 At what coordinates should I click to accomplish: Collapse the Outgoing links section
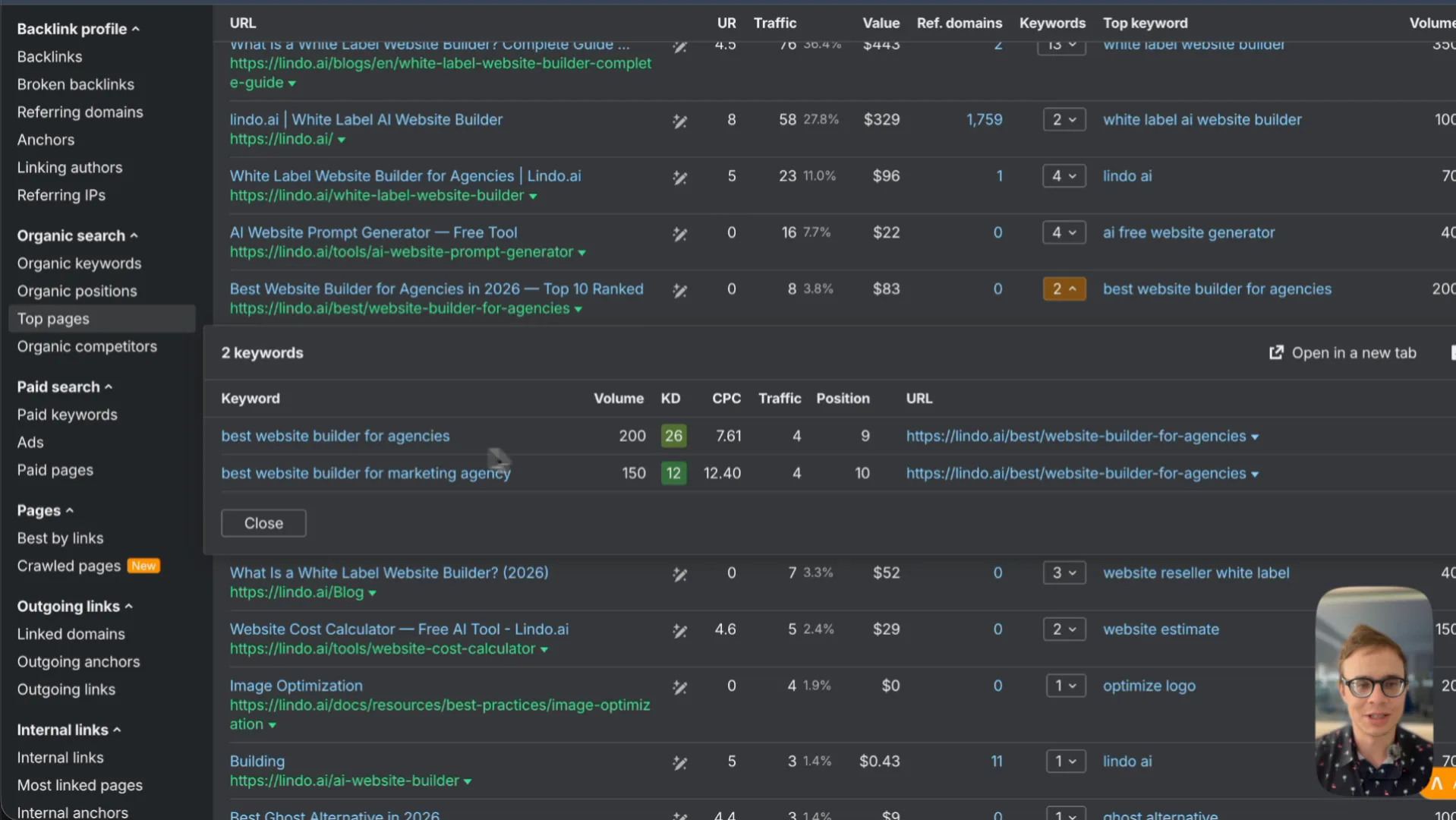74,606
